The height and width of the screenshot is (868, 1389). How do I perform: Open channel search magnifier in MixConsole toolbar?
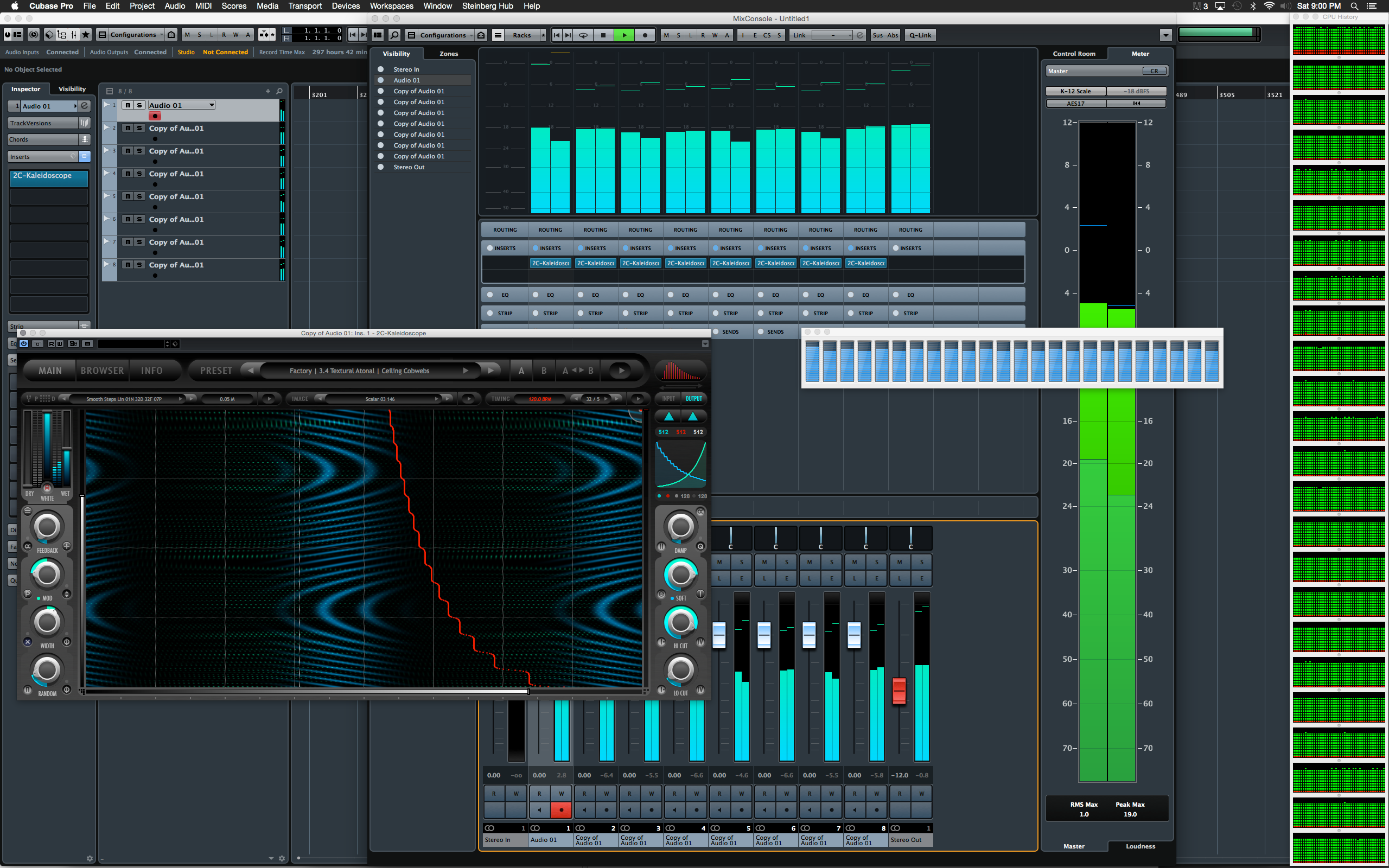coord(394,35)
